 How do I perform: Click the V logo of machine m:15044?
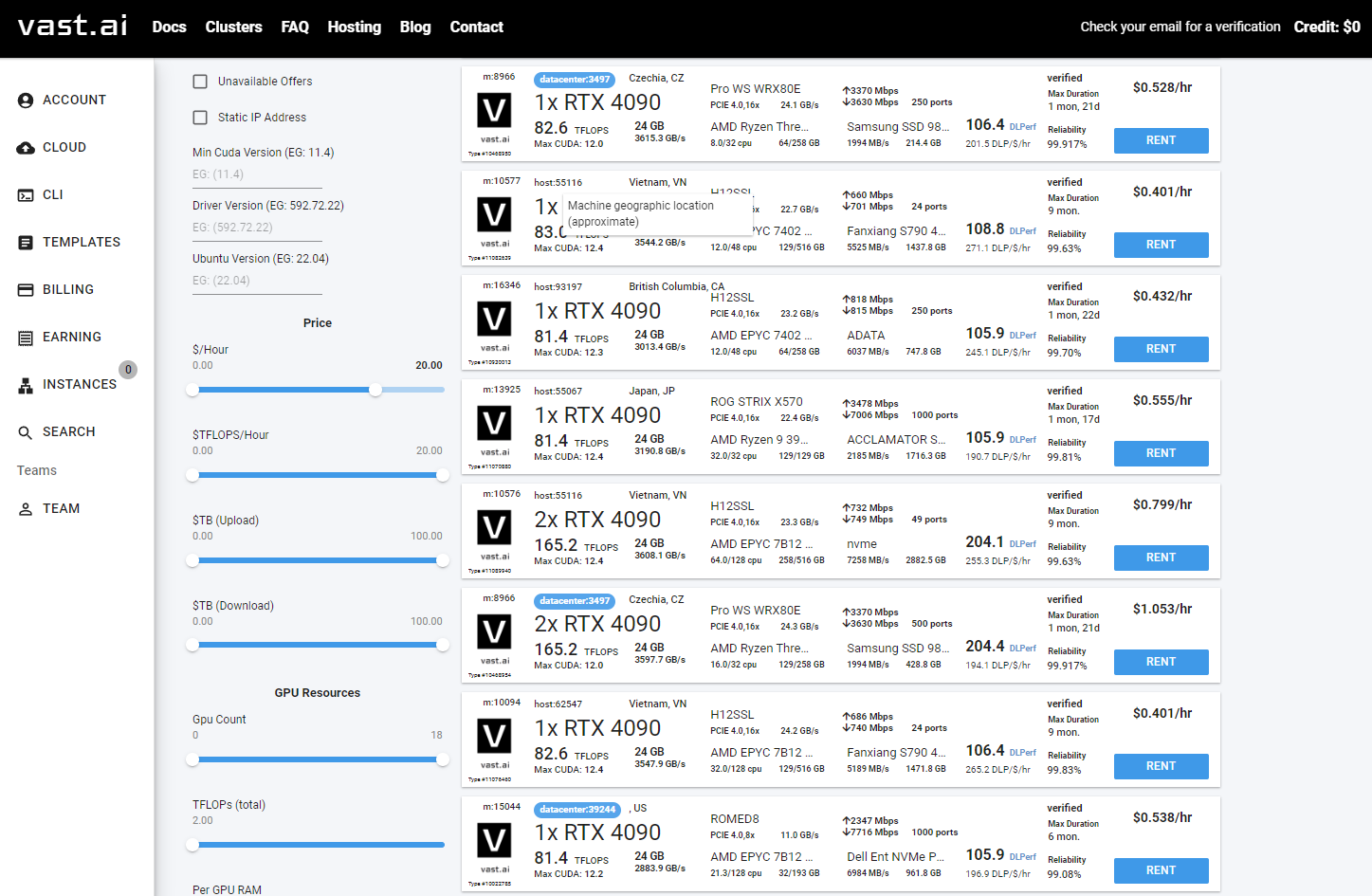[x=494, y=841]
